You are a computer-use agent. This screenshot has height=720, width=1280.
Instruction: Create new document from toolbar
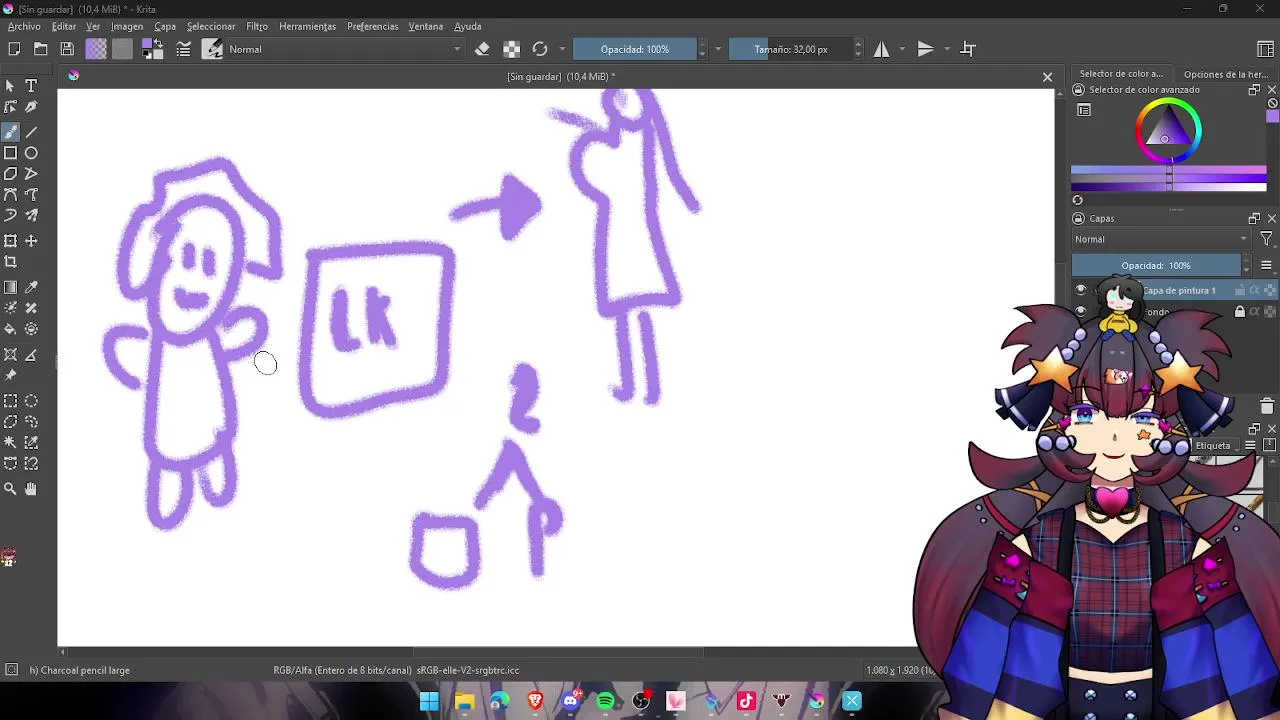tap(14, 49)
